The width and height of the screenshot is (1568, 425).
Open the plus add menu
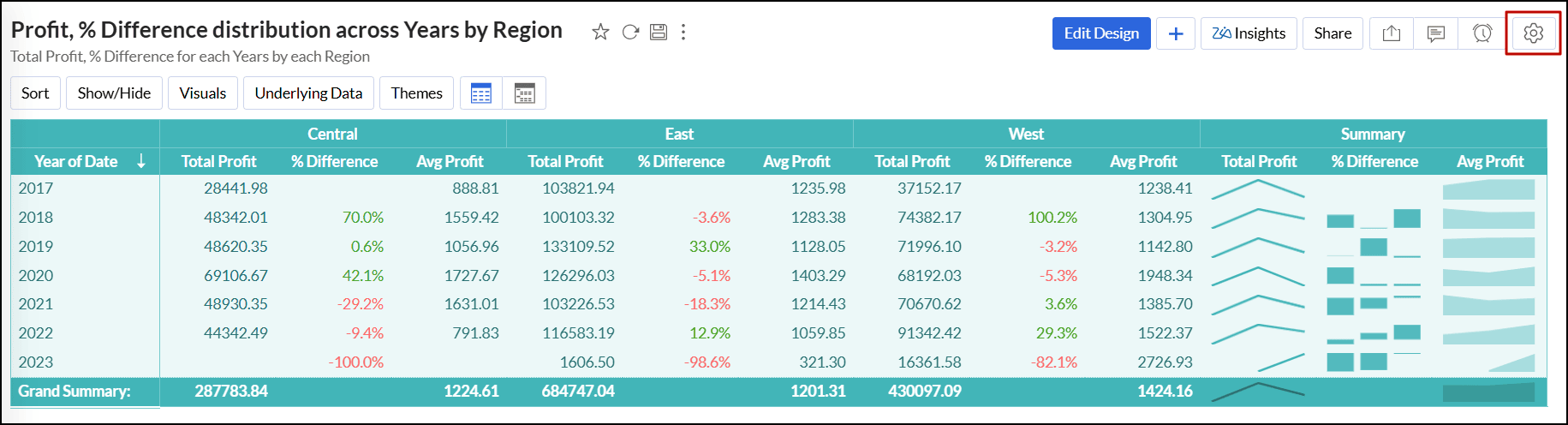tap(1176, 33)
